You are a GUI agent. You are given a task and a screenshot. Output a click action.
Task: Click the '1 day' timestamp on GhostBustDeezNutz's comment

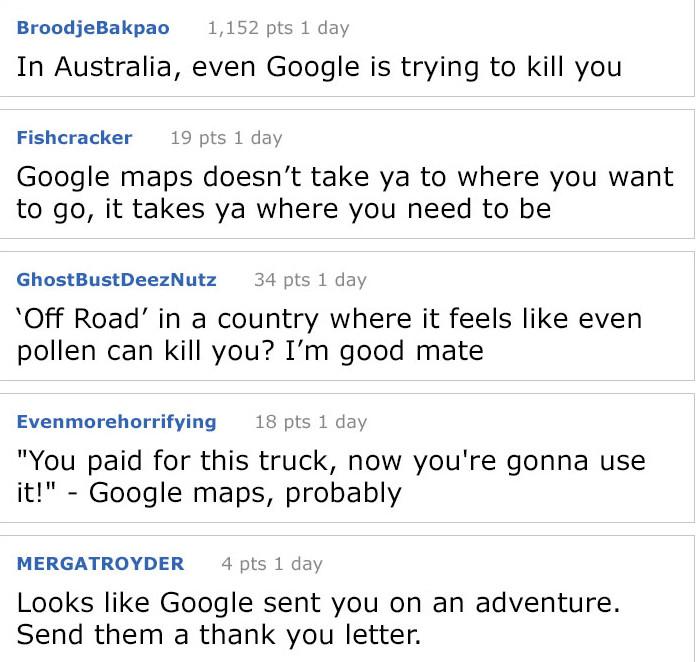pos(342,280)
